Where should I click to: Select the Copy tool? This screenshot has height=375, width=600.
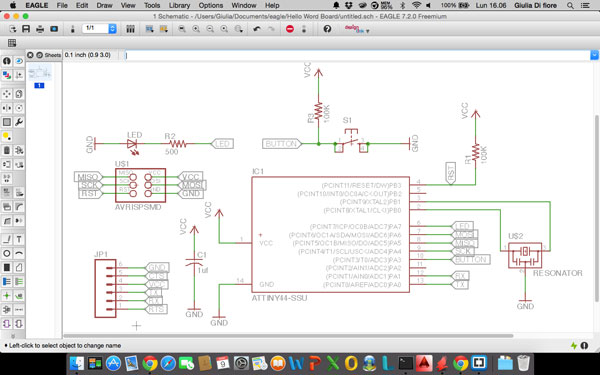coord(19,94)
